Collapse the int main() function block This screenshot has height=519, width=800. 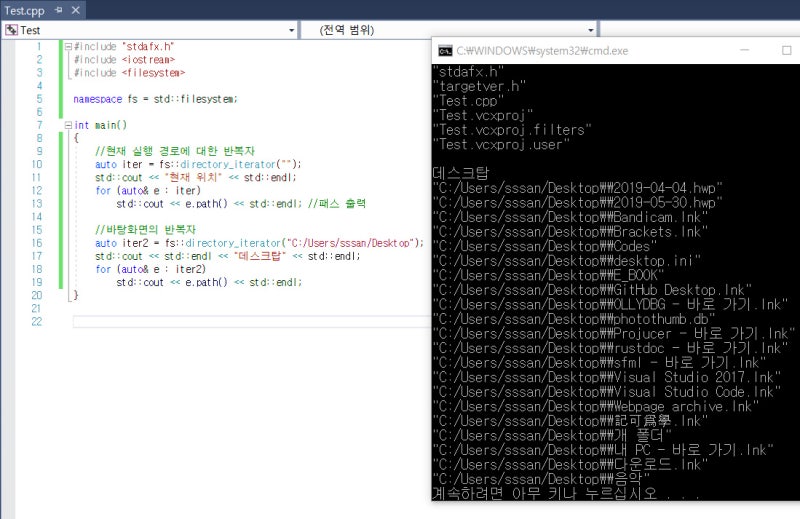click(67, 125)
